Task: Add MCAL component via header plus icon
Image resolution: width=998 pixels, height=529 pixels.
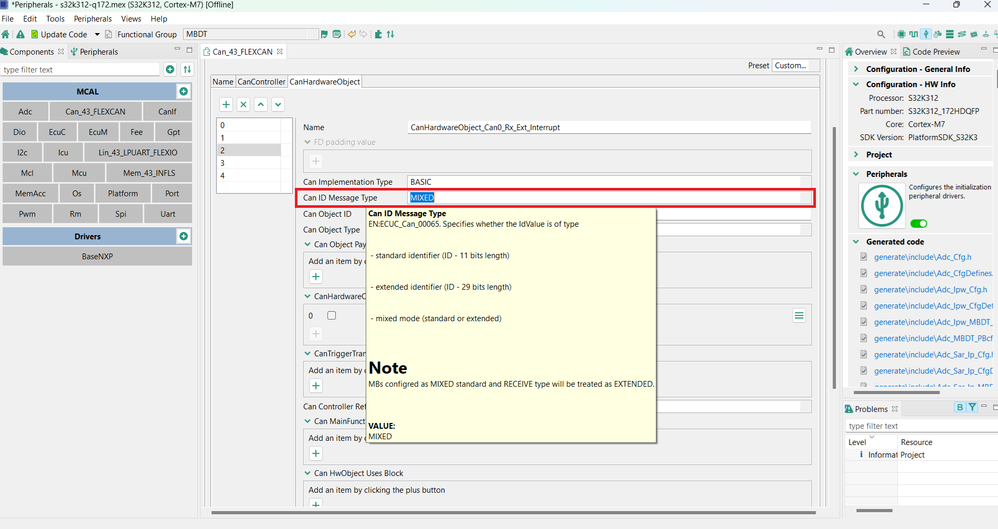Action: (x=183, y=92)
